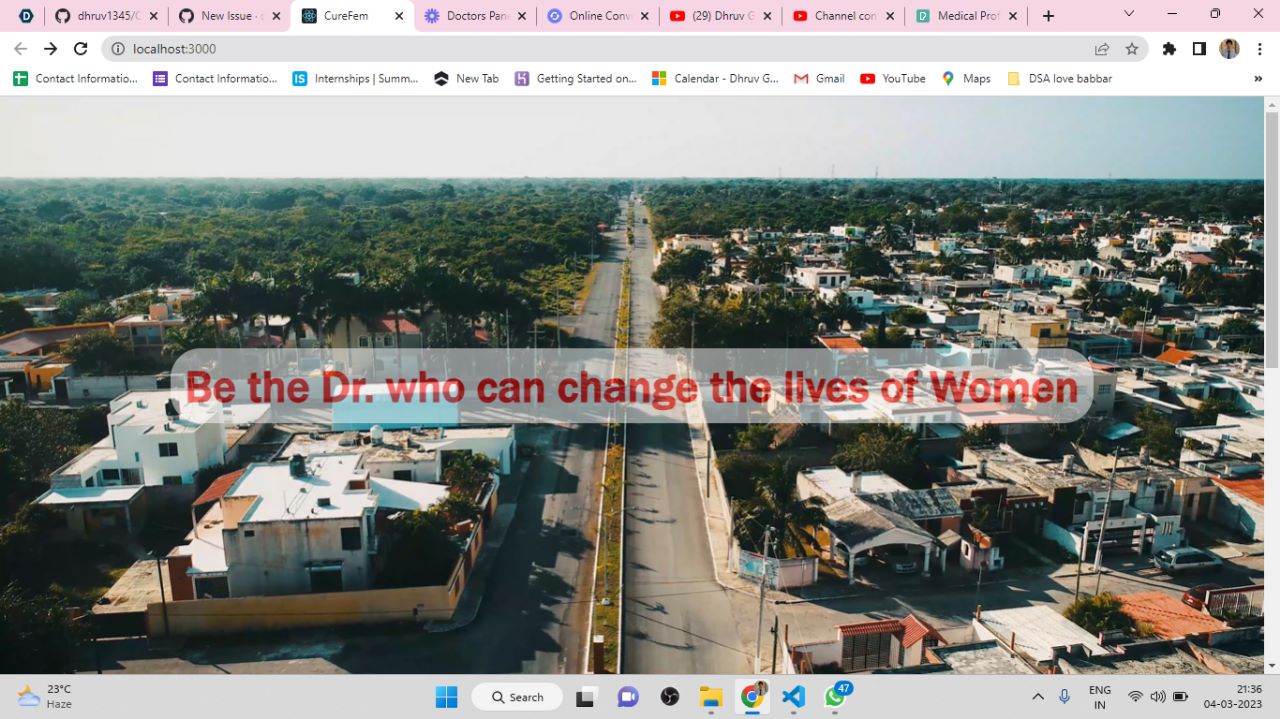Open the second Contact Information bookmark
This screenshot has width=1280, height=719.
(x=214, y=78)
